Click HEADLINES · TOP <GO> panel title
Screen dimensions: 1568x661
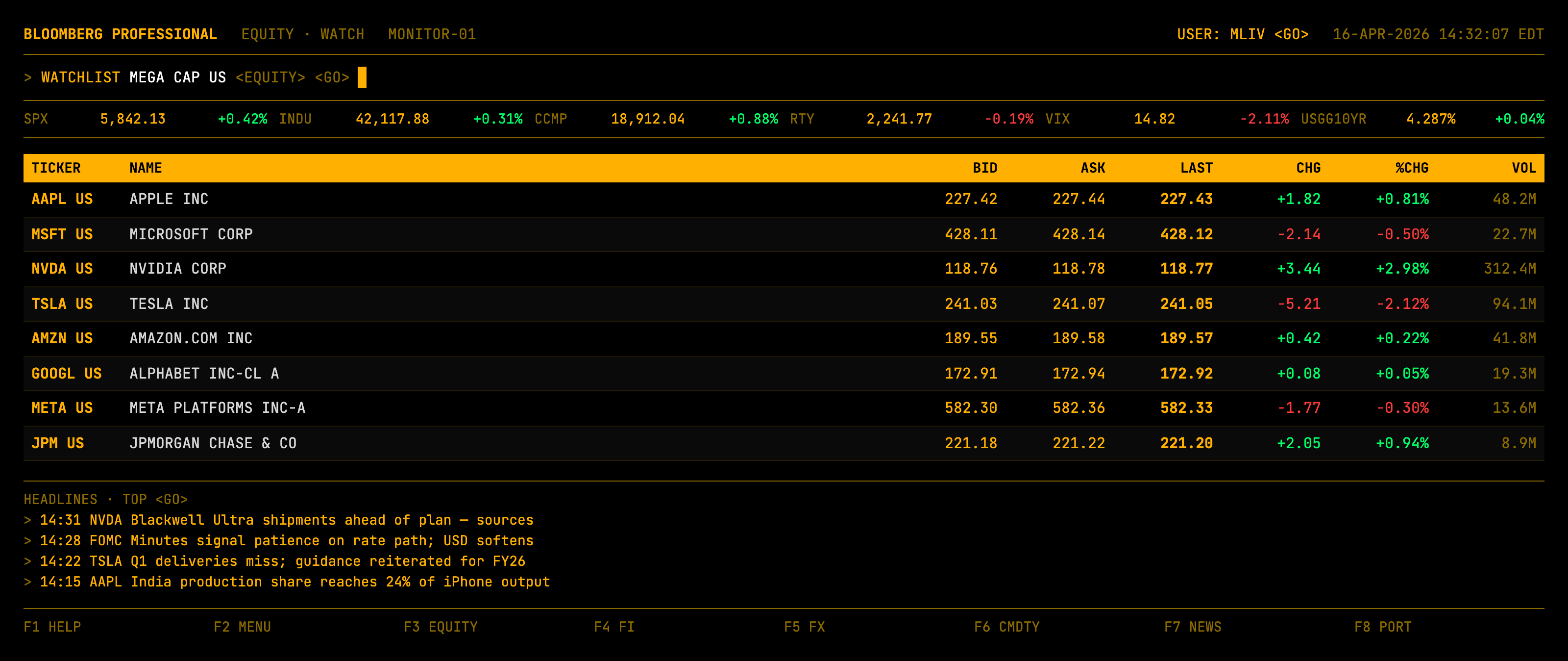click(106, 500)
